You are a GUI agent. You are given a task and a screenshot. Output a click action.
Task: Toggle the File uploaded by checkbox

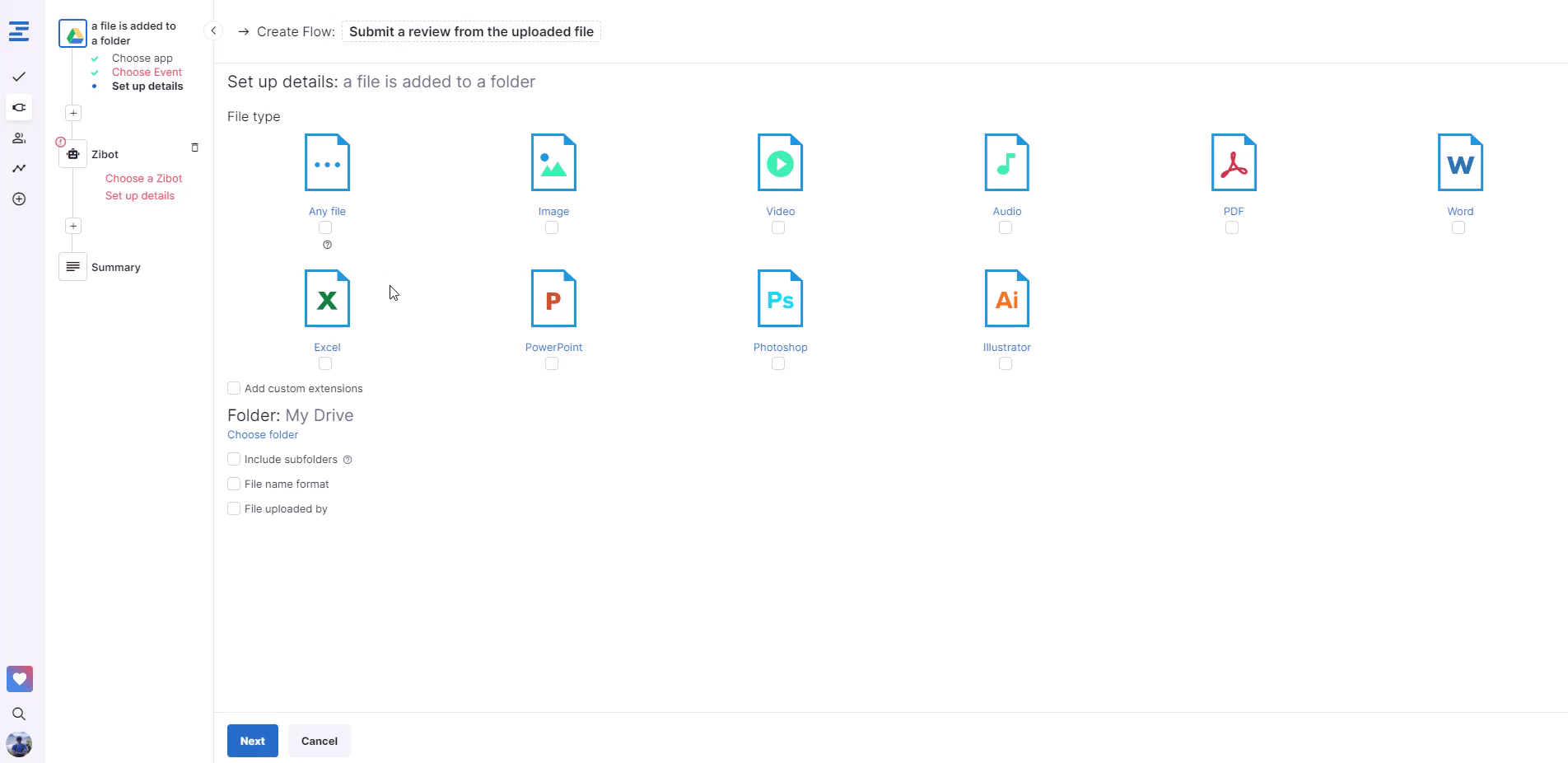[x=234, y=508]
